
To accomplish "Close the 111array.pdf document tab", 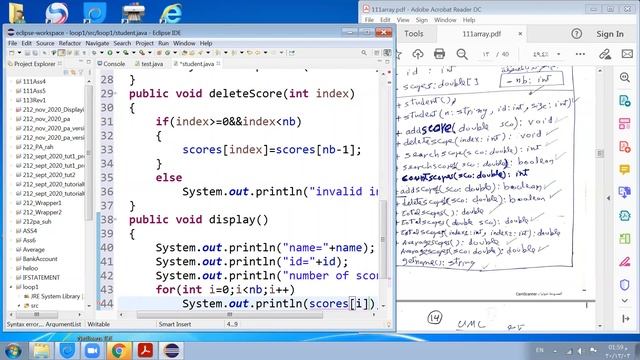I will point(520,34).
